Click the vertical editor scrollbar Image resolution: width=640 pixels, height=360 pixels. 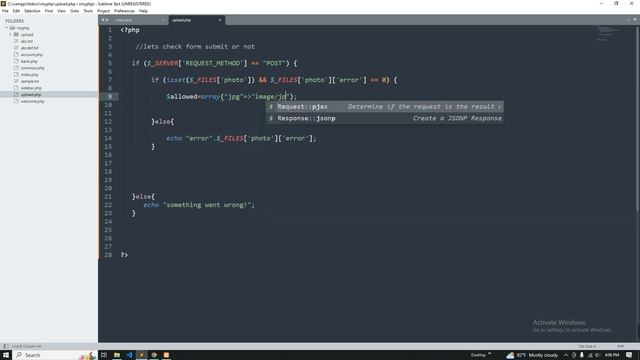pos(637,118)
